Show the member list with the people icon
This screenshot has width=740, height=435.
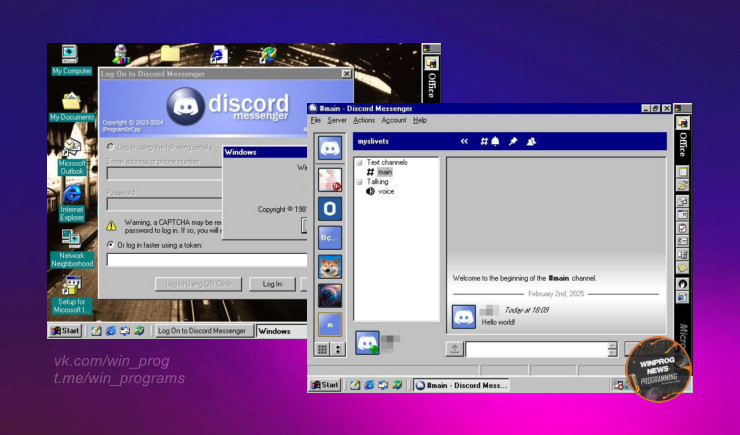(531, 141)
